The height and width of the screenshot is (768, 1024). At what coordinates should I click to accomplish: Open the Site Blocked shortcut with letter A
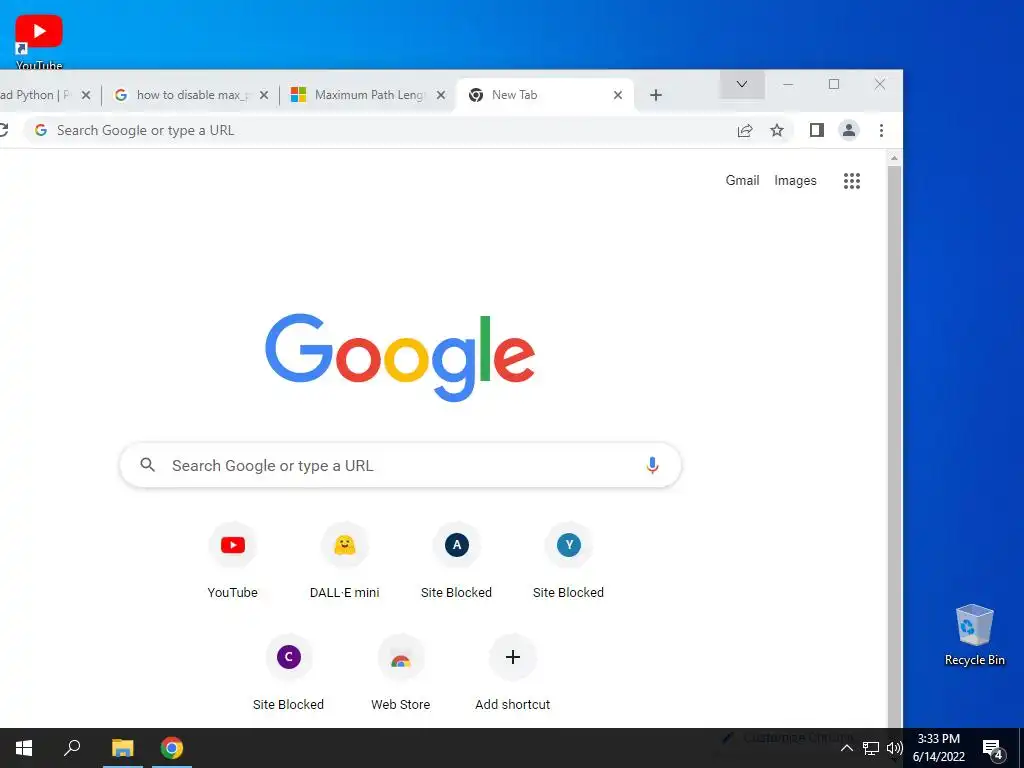456,560
